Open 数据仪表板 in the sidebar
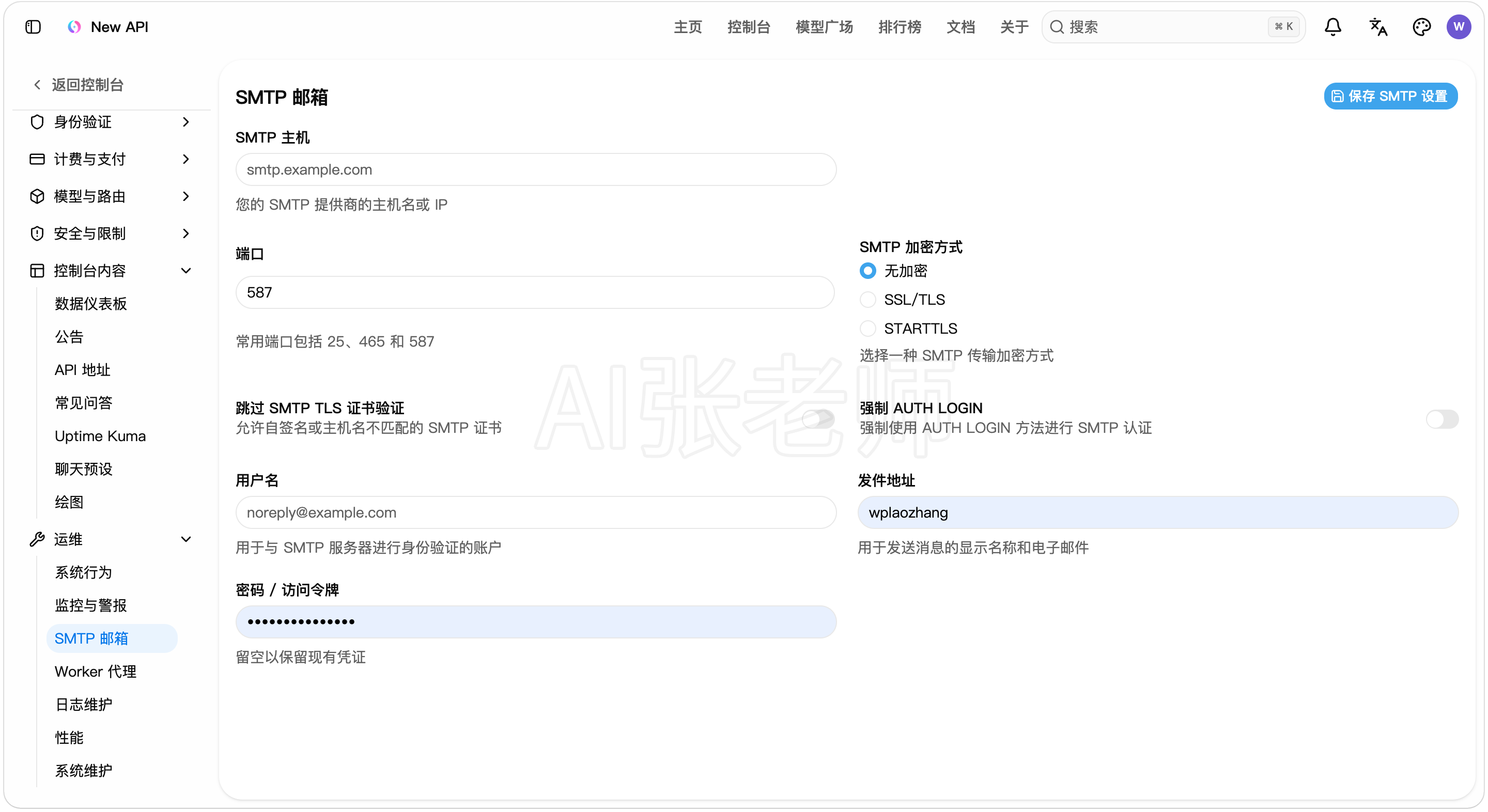 [91, 304]
